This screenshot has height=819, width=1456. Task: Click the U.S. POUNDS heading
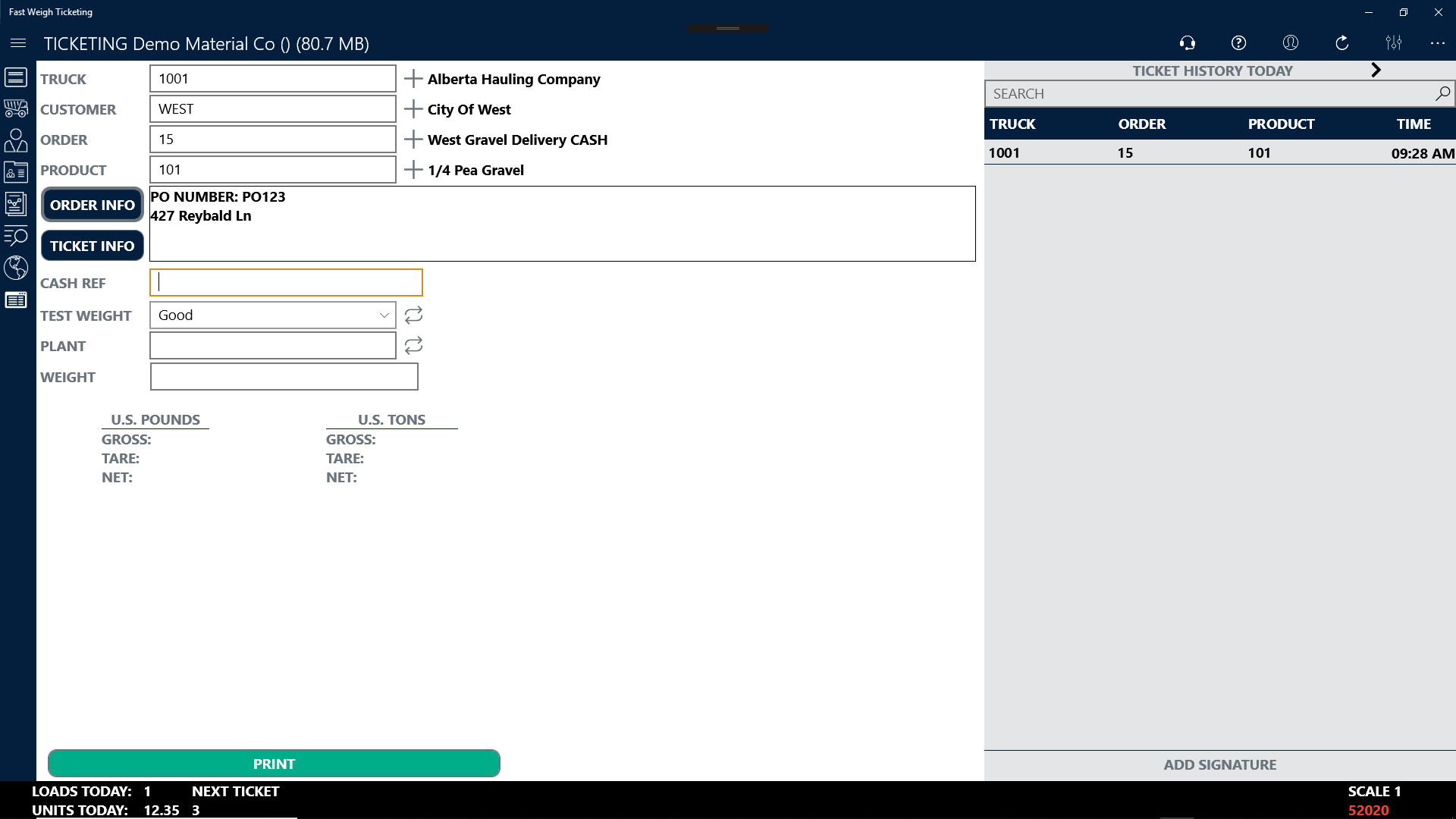pyautogui.click(x=155, y=420)
